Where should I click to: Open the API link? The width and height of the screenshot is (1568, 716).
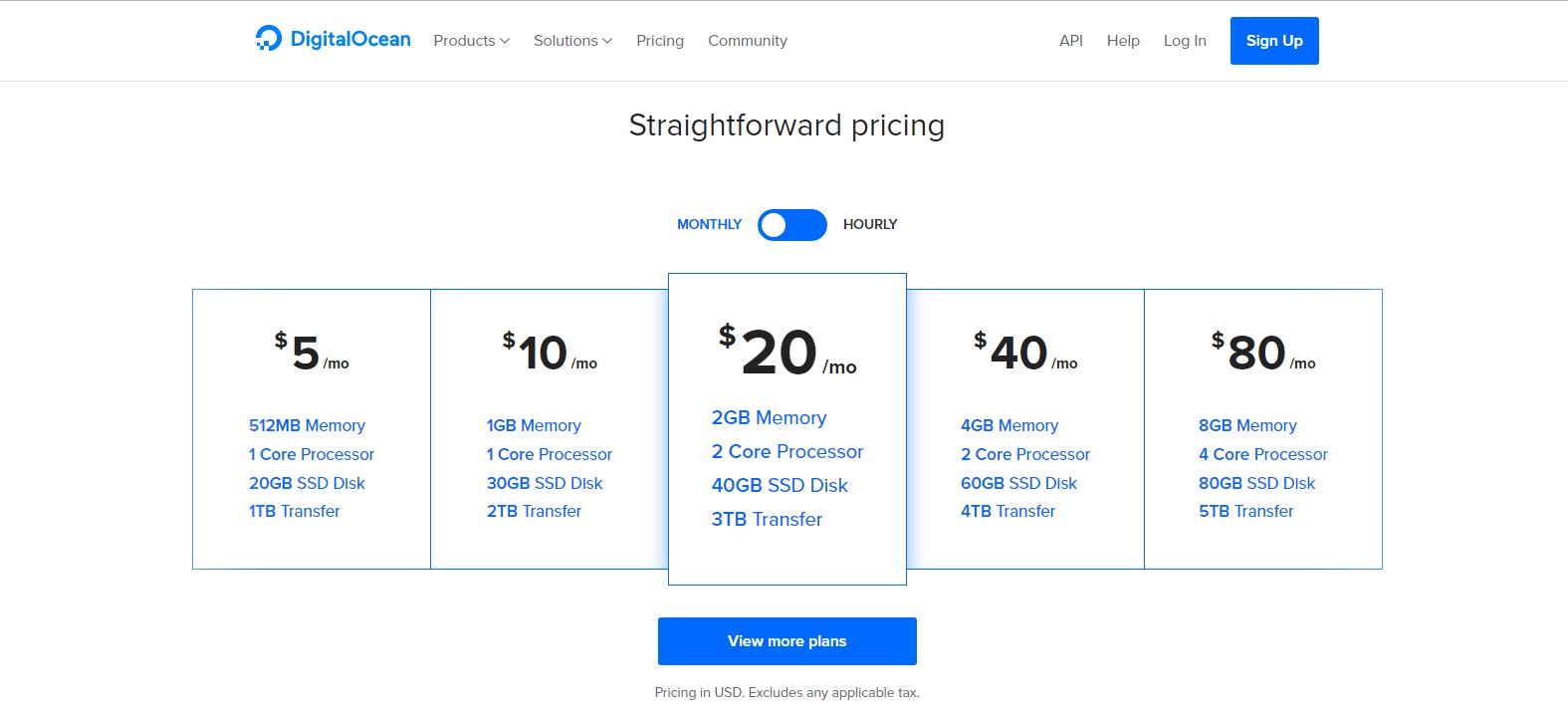(x=1070, y=41)
